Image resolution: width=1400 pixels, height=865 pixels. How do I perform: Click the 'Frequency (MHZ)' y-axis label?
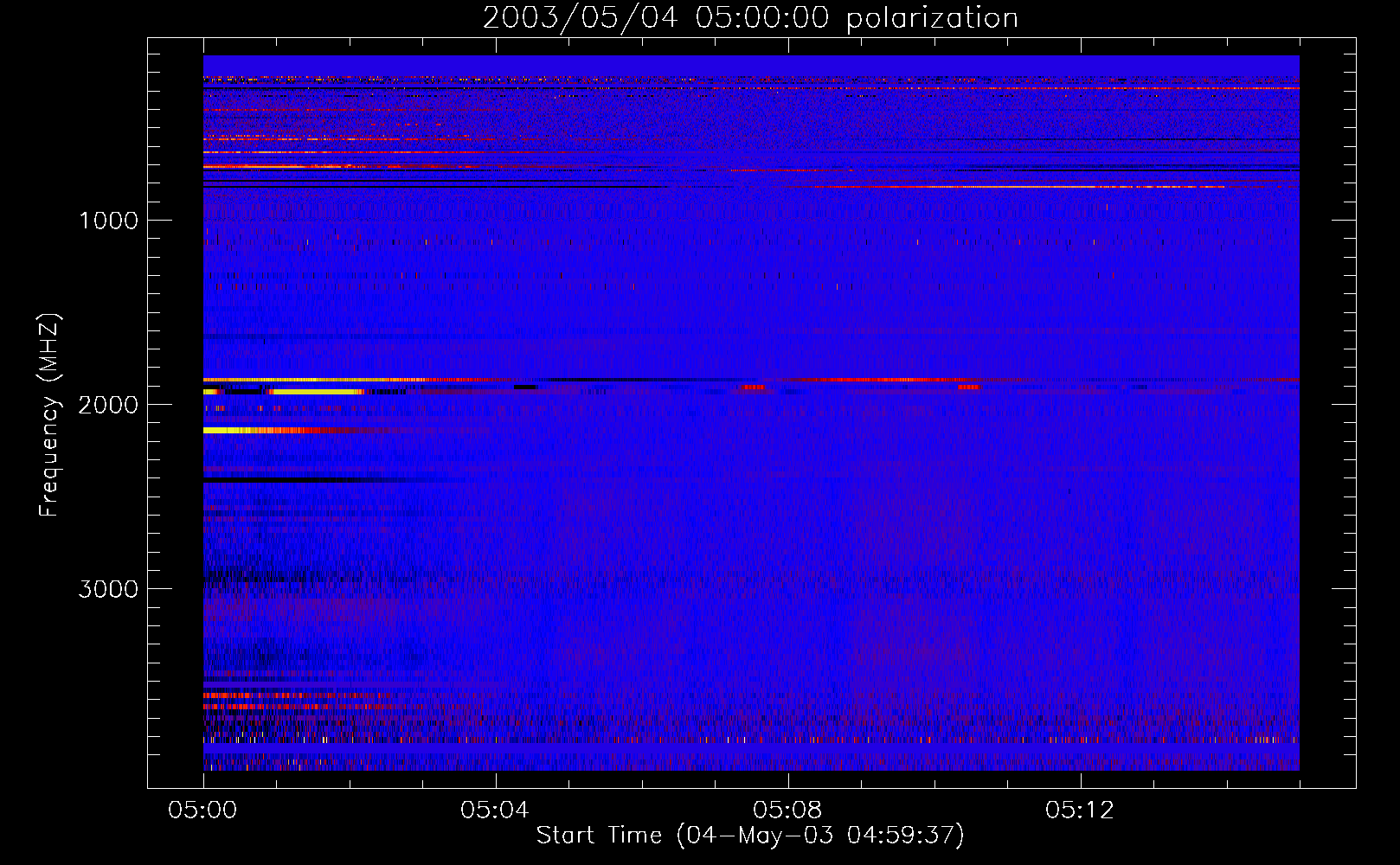tap(49, 415)
